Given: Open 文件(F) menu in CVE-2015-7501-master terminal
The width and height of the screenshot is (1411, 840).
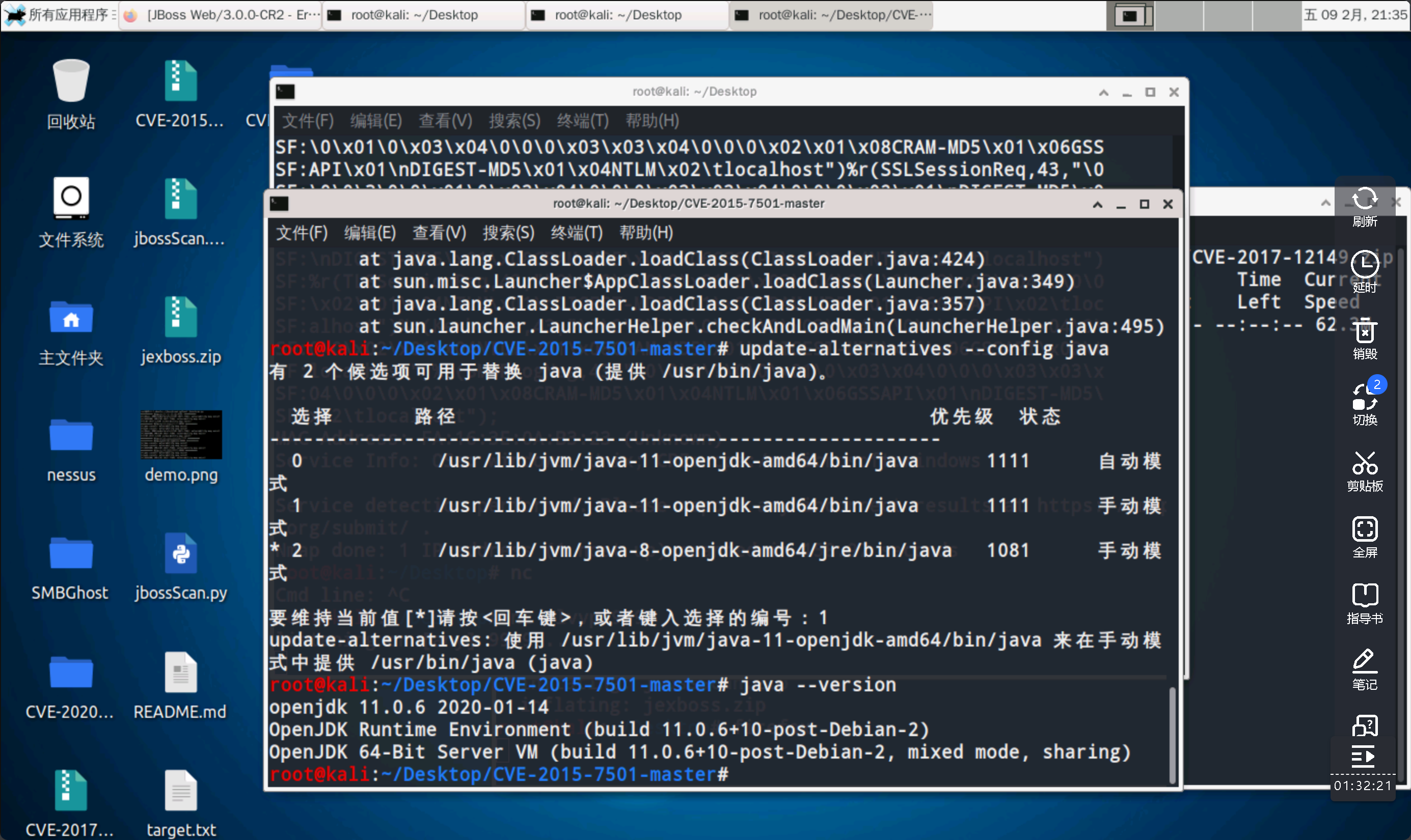Looking at the screenshot, I should pyautogui.click(x=301, y=233).
